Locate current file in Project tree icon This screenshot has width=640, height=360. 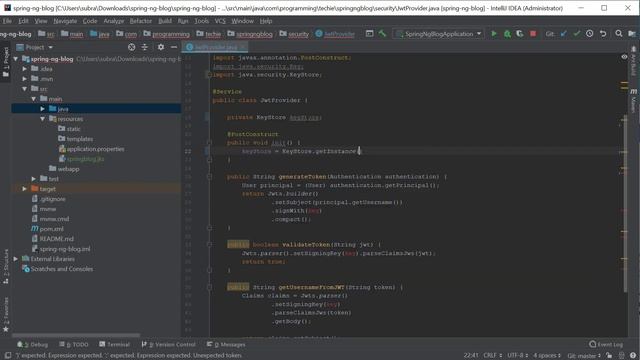[x=131, y=47]
